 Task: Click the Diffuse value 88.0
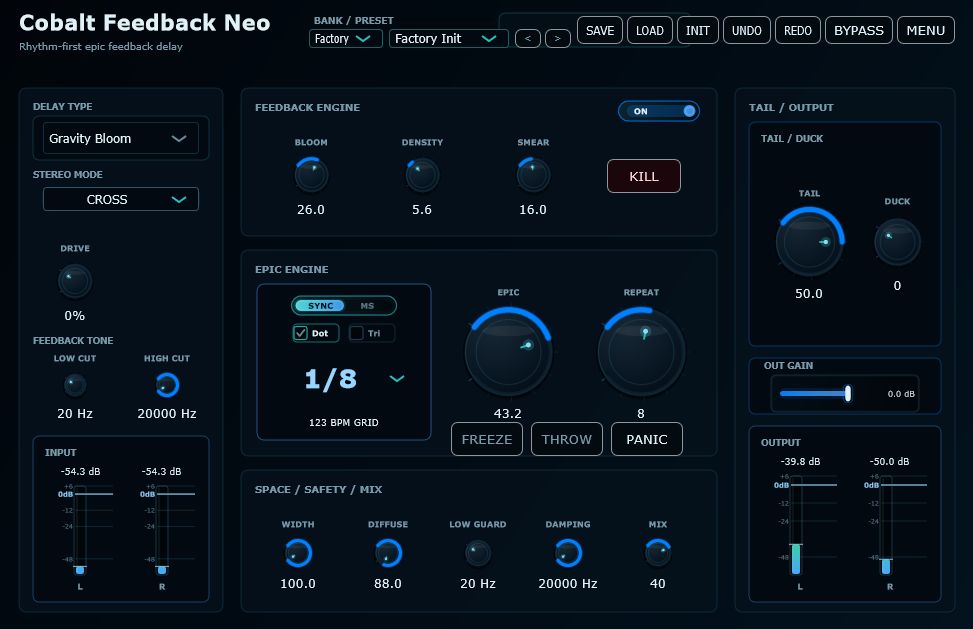pos(388,584)
